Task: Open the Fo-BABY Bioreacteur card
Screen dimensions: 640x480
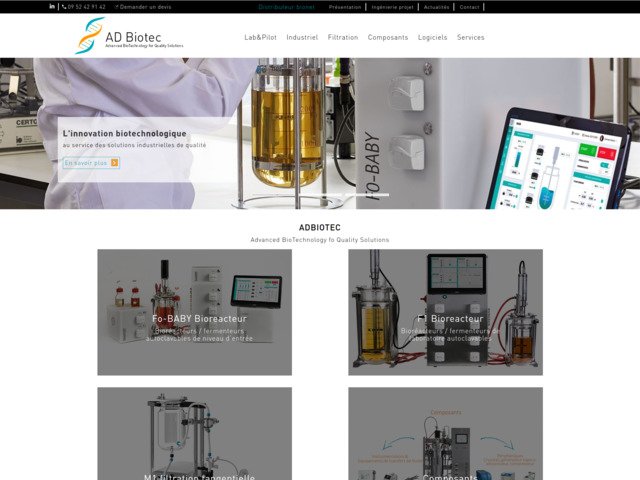Action: [195, 312]
